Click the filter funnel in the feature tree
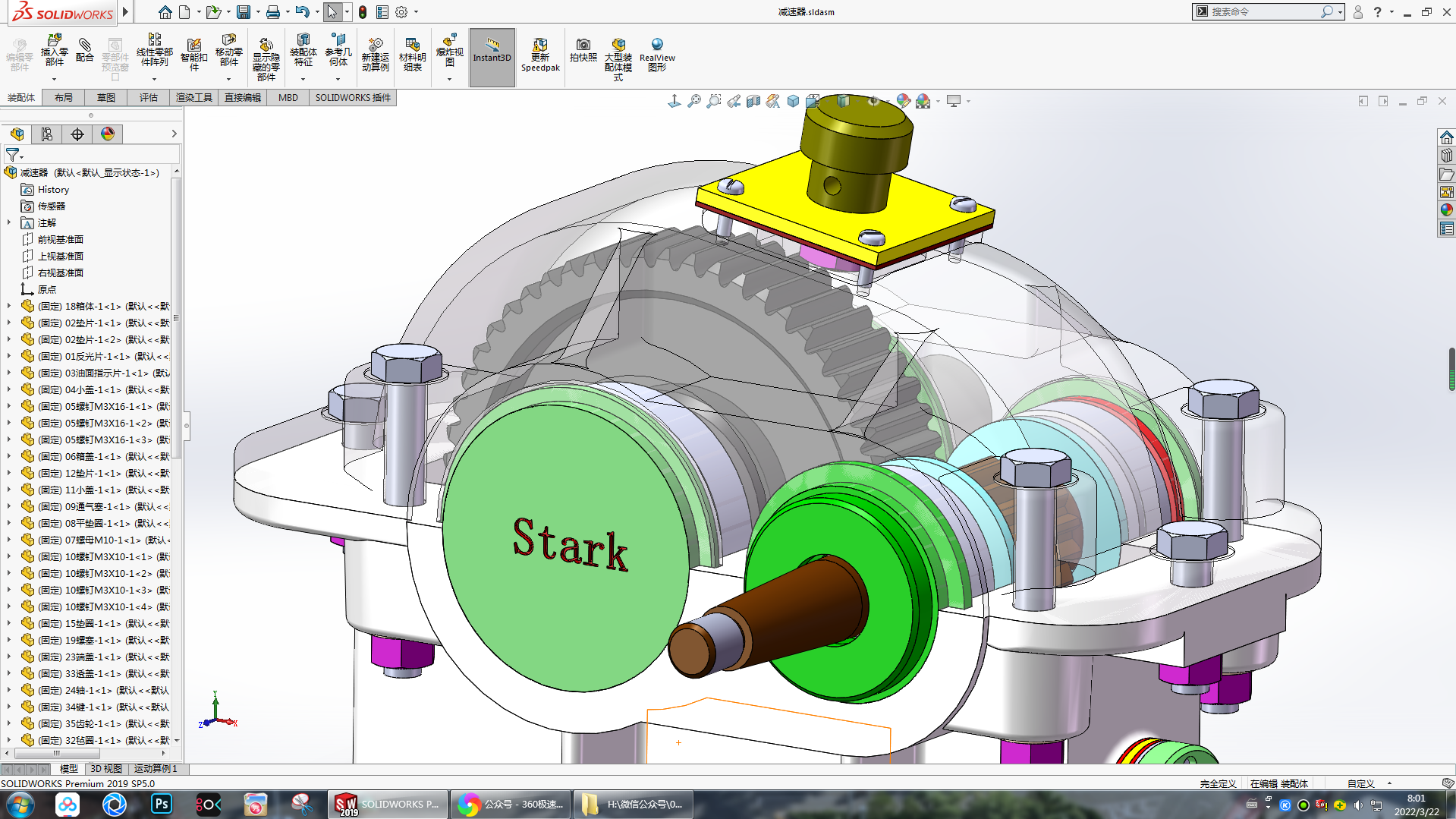This screenshot has width=1456, height=819. pyautogui.click(x=12, y=155)
